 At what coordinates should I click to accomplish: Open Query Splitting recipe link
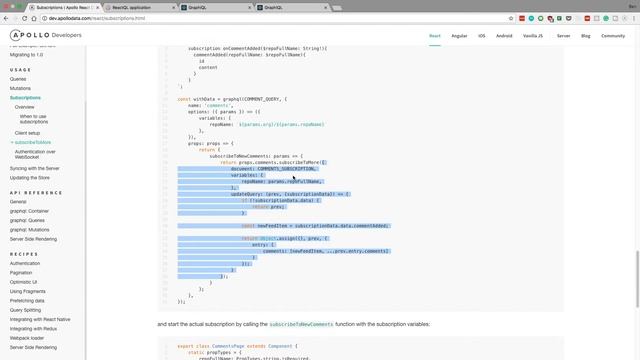click(25, 310)
